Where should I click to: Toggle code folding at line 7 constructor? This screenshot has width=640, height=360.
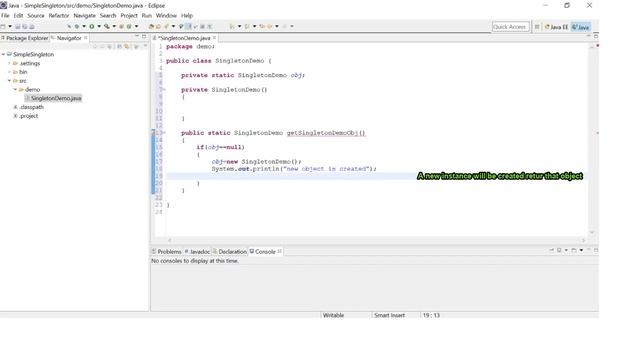(x=164, y=89)
